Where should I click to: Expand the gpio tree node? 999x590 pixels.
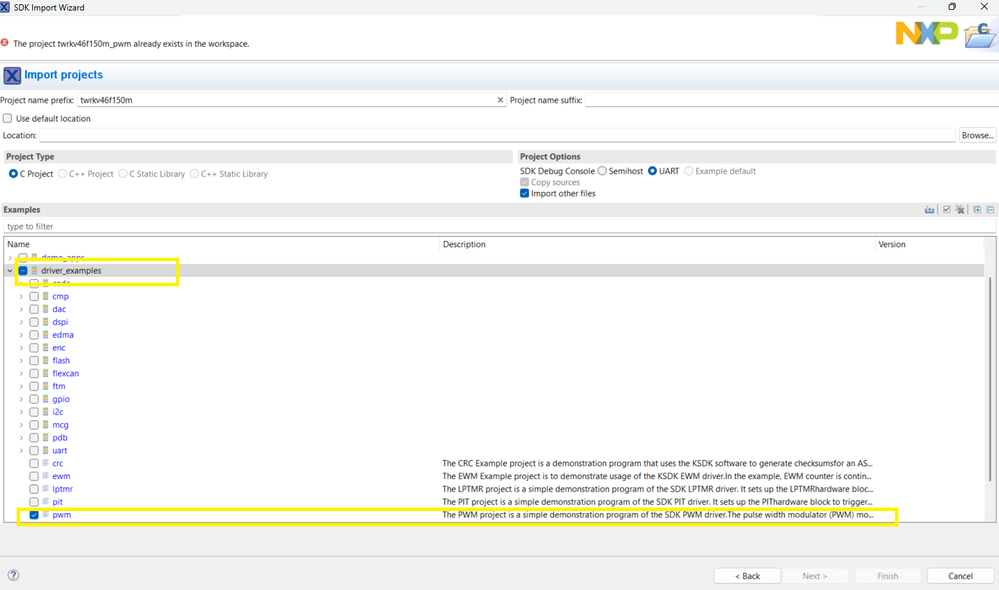(x=21, y=399)
